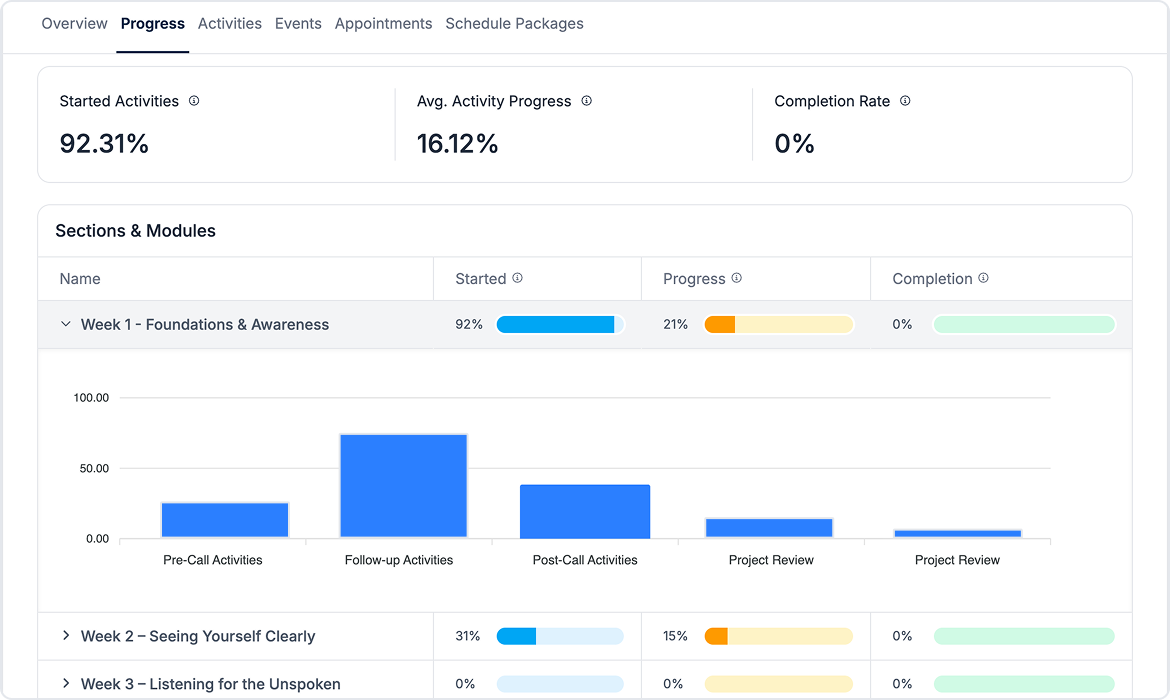Click the info icon beside Progress column header
Screen dimensions: 1170x700
point(737,278)
